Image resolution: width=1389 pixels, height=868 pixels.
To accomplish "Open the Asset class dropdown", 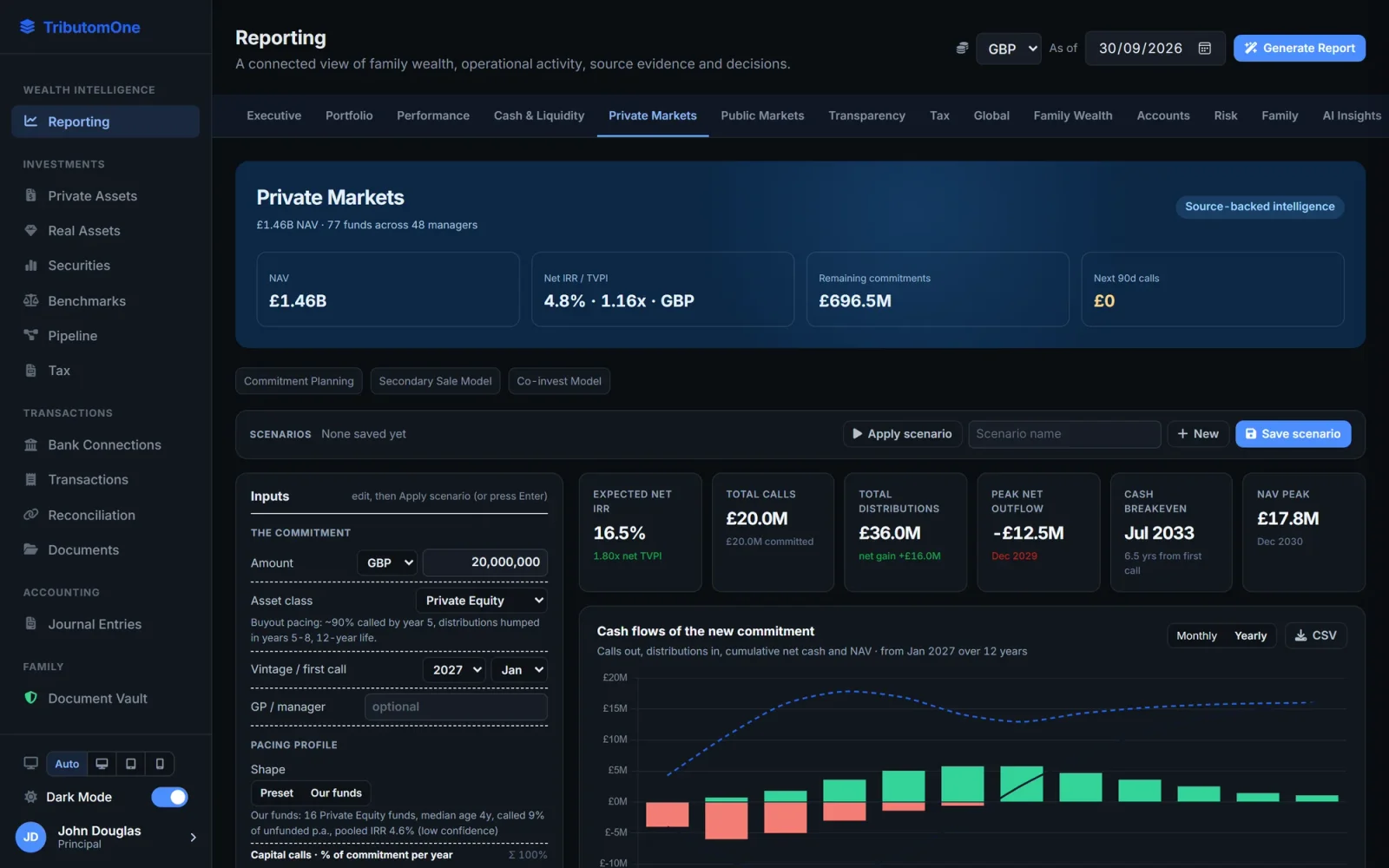I will [x=482, y=601].
